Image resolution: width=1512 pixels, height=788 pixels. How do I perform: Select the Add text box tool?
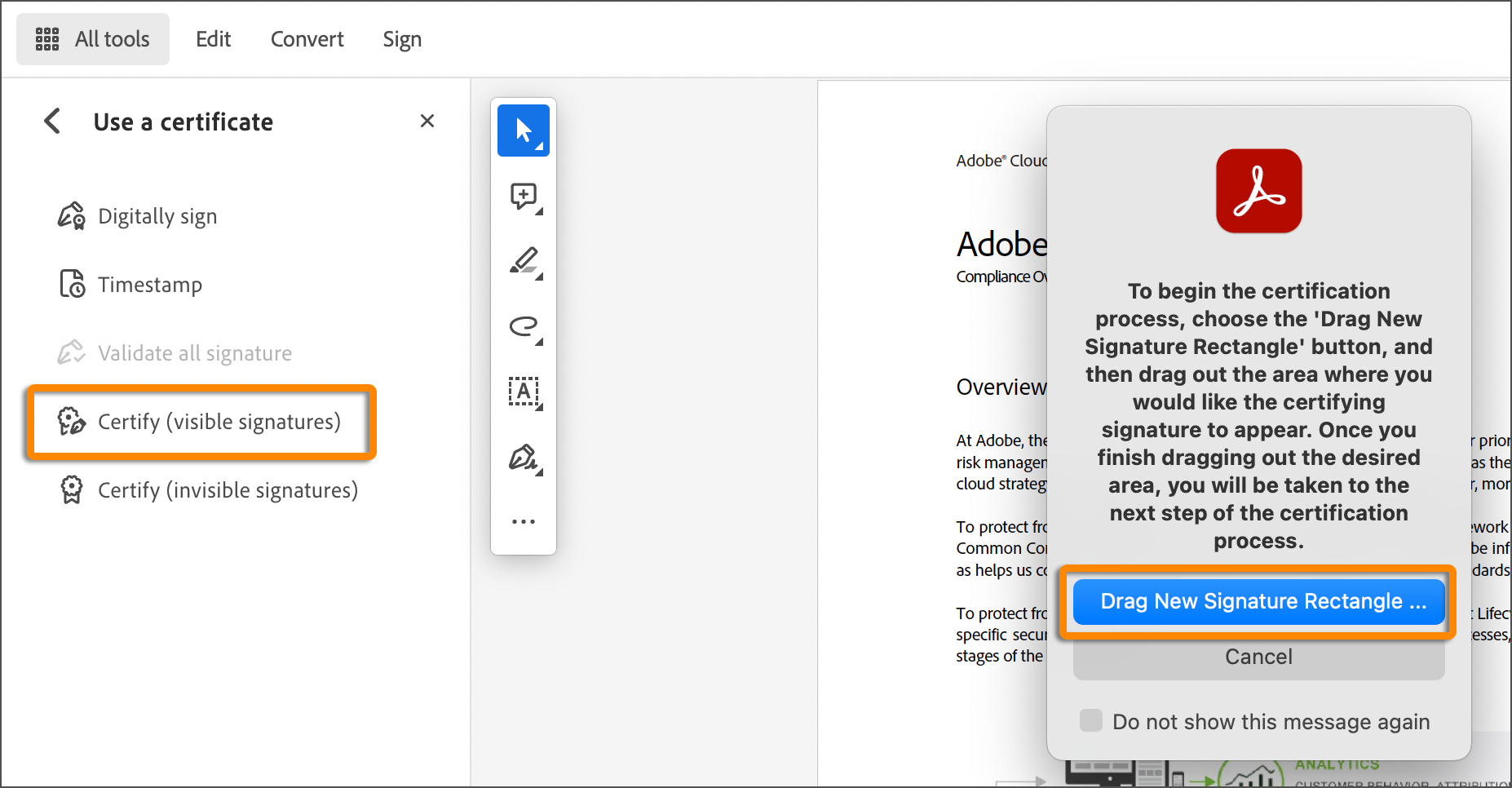(x=523, y=392)
